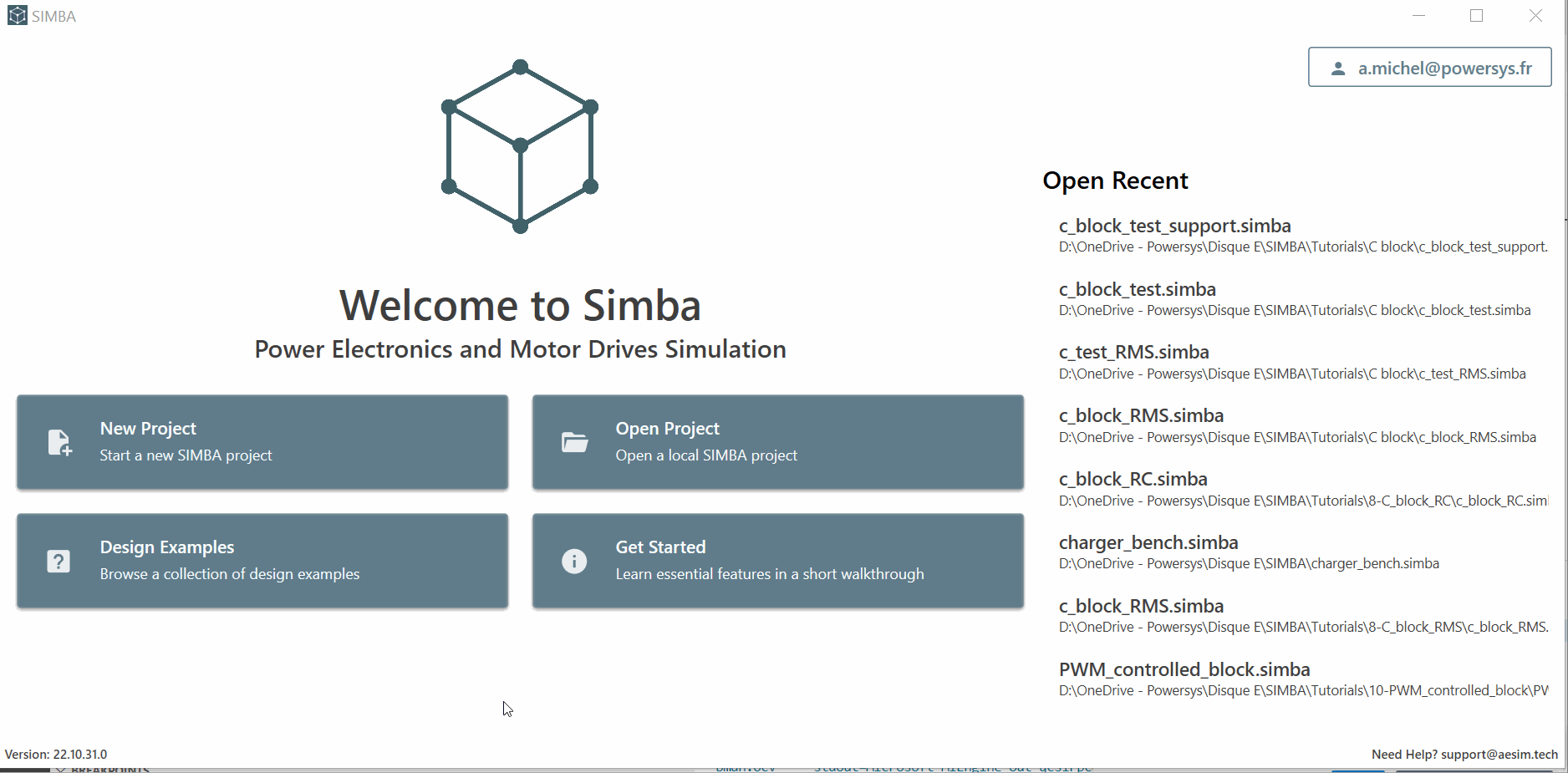Click Power Electronics and Motor Drives subtitle

pos(520,349)
